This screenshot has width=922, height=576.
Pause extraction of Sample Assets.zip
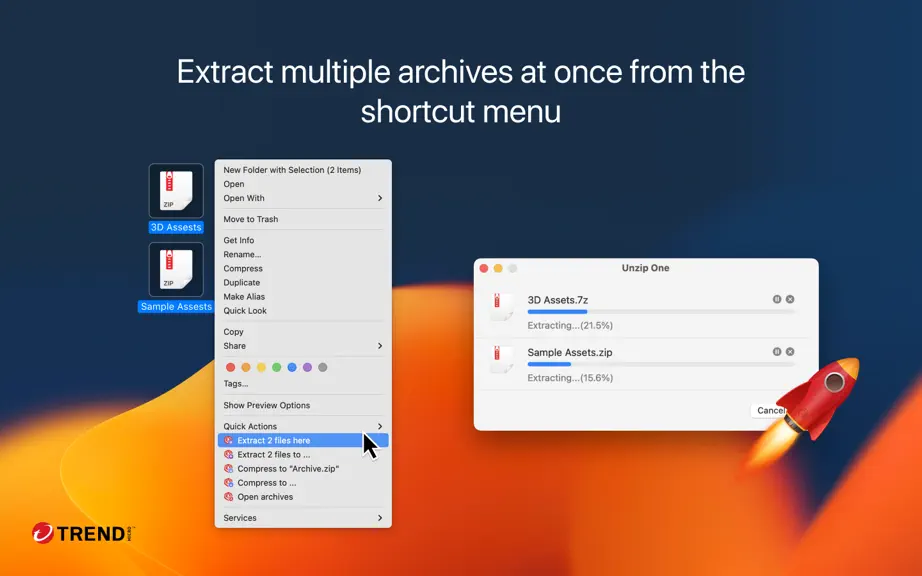[x=777, y=351]
